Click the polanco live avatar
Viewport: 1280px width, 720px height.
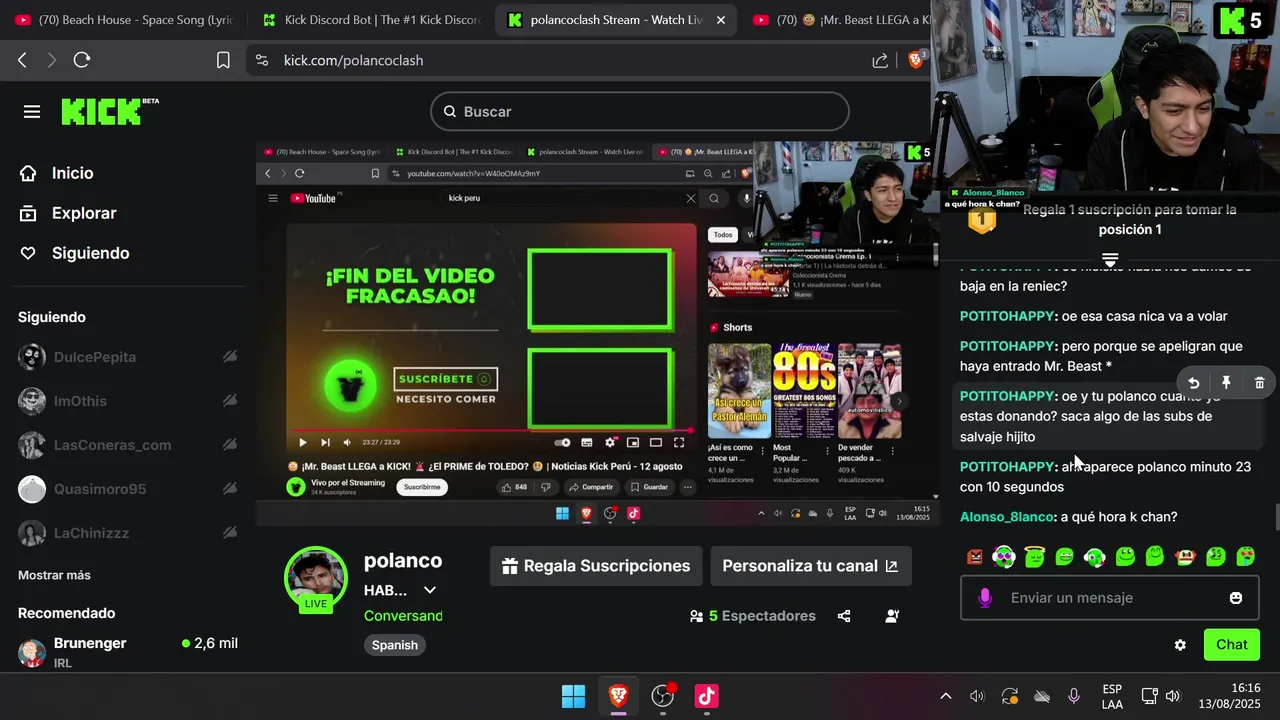(x=316, y=578)
